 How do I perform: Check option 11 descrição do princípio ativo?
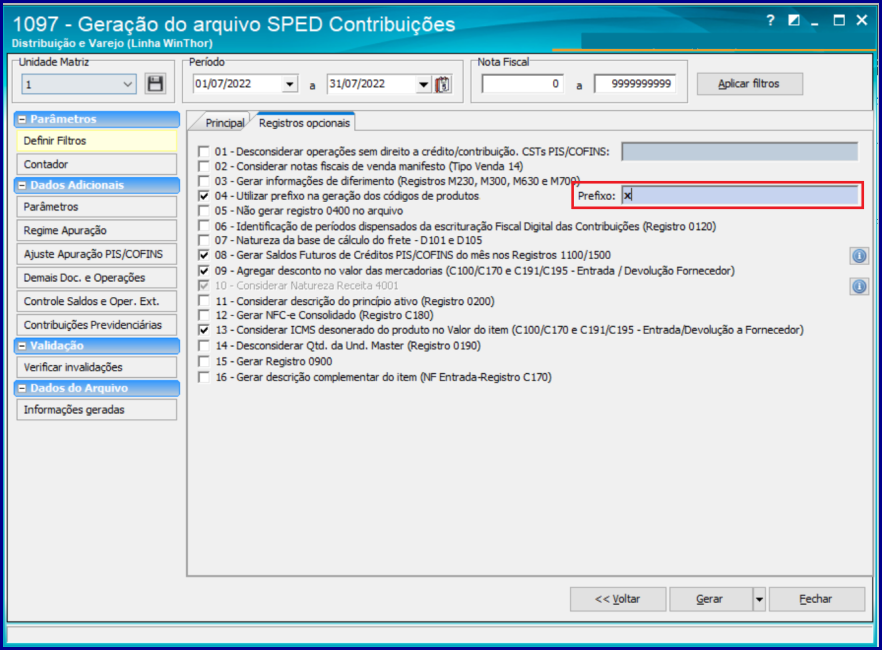[x=204, y=301]
